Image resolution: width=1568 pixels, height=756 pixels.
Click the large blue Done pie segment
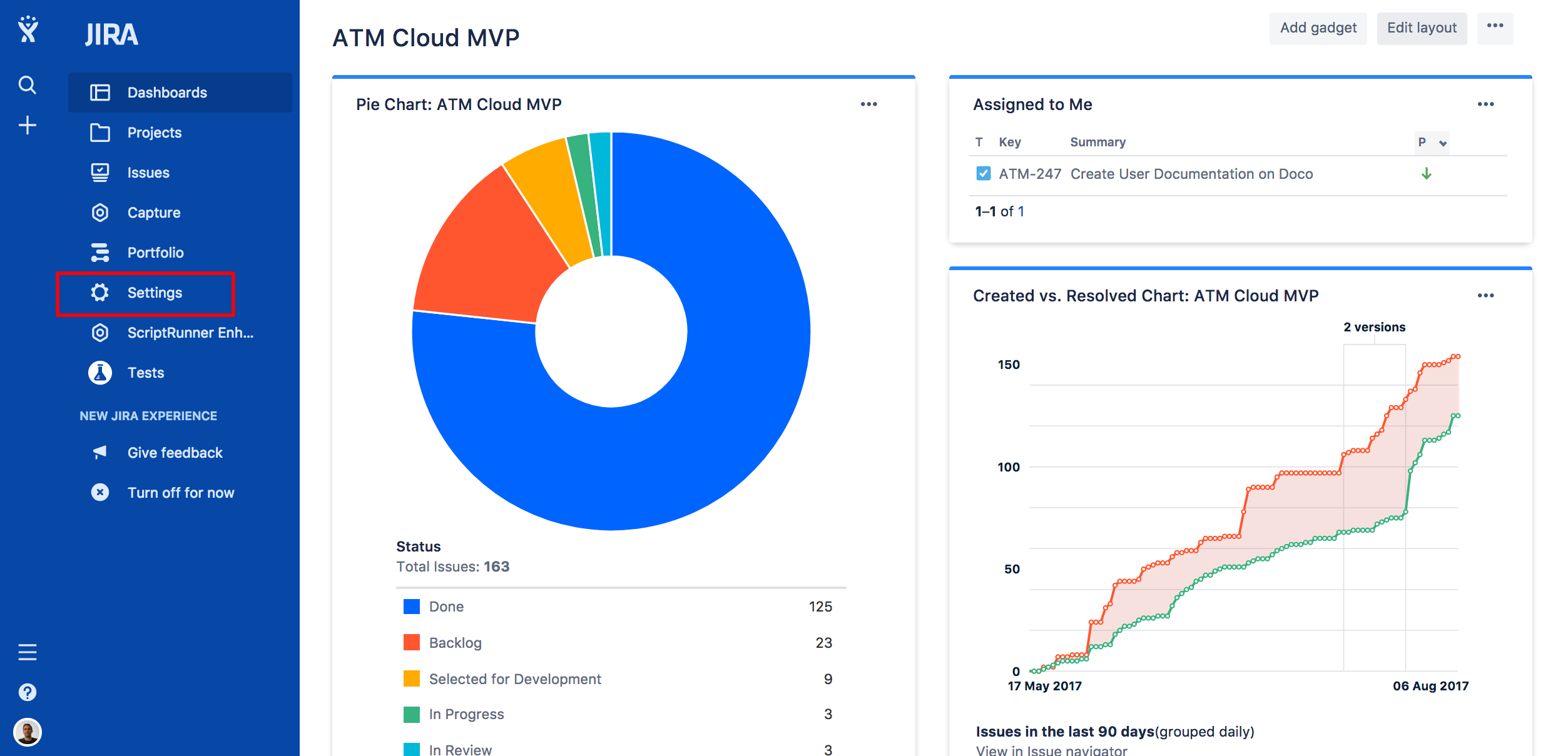[720, 413]
